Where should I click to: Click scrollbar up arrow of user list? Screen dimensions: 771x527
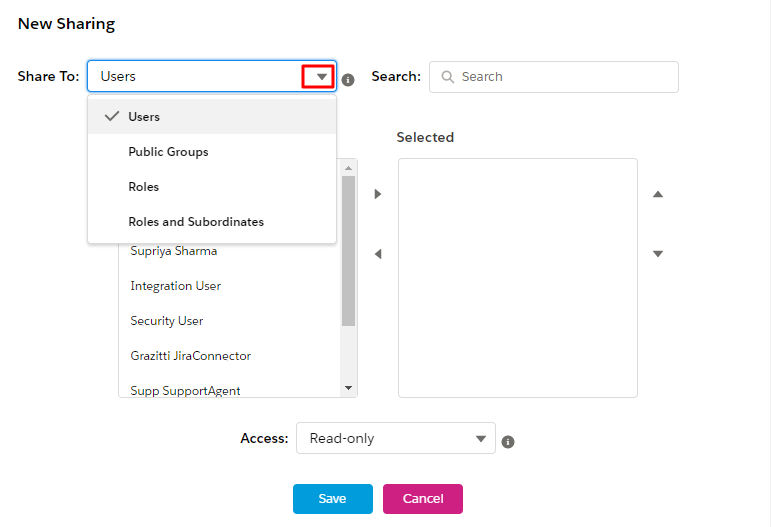pos(349,168)
